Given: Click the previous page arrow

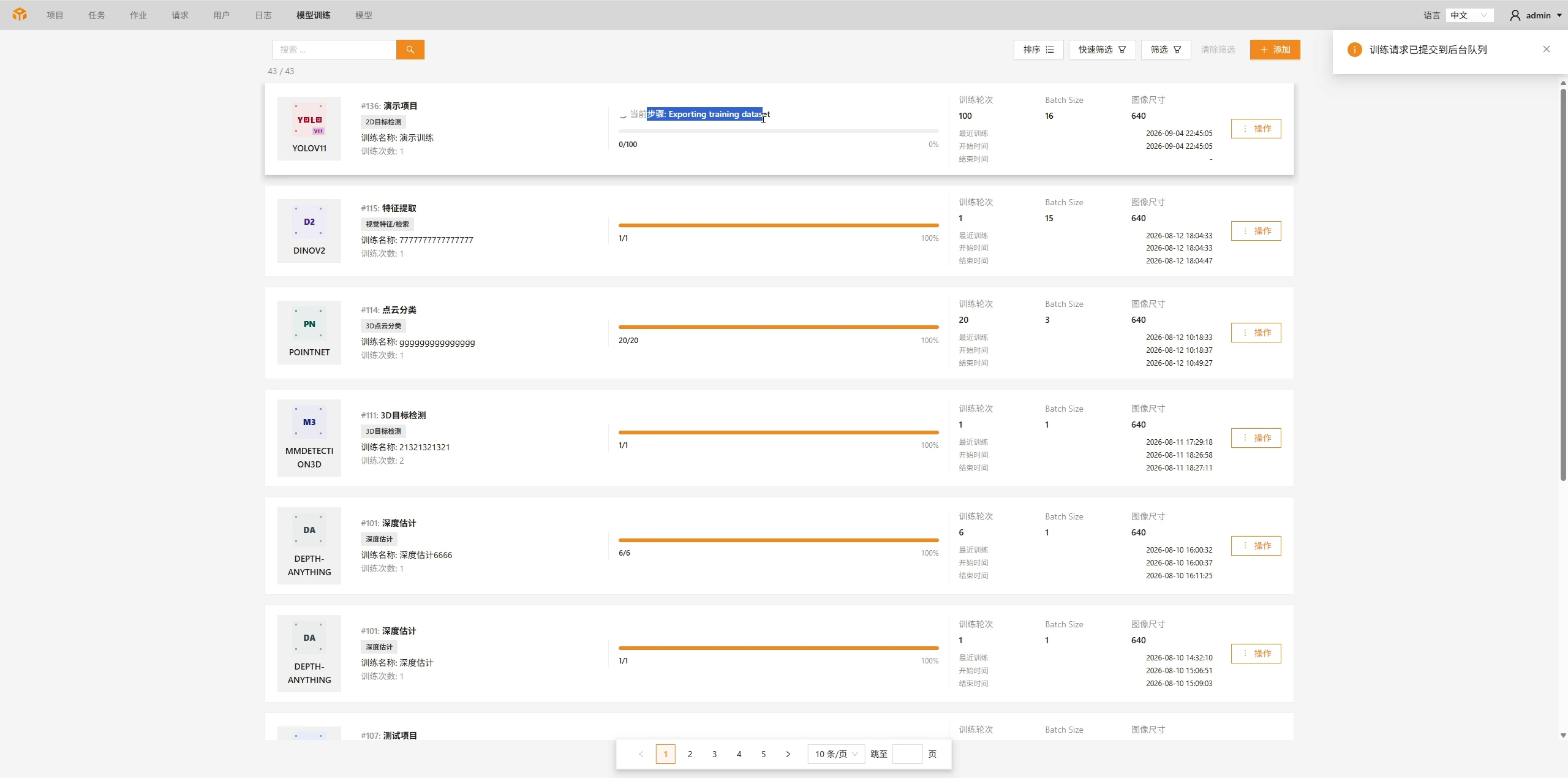Looking at the screenshot, I should (x=641, y=754).
